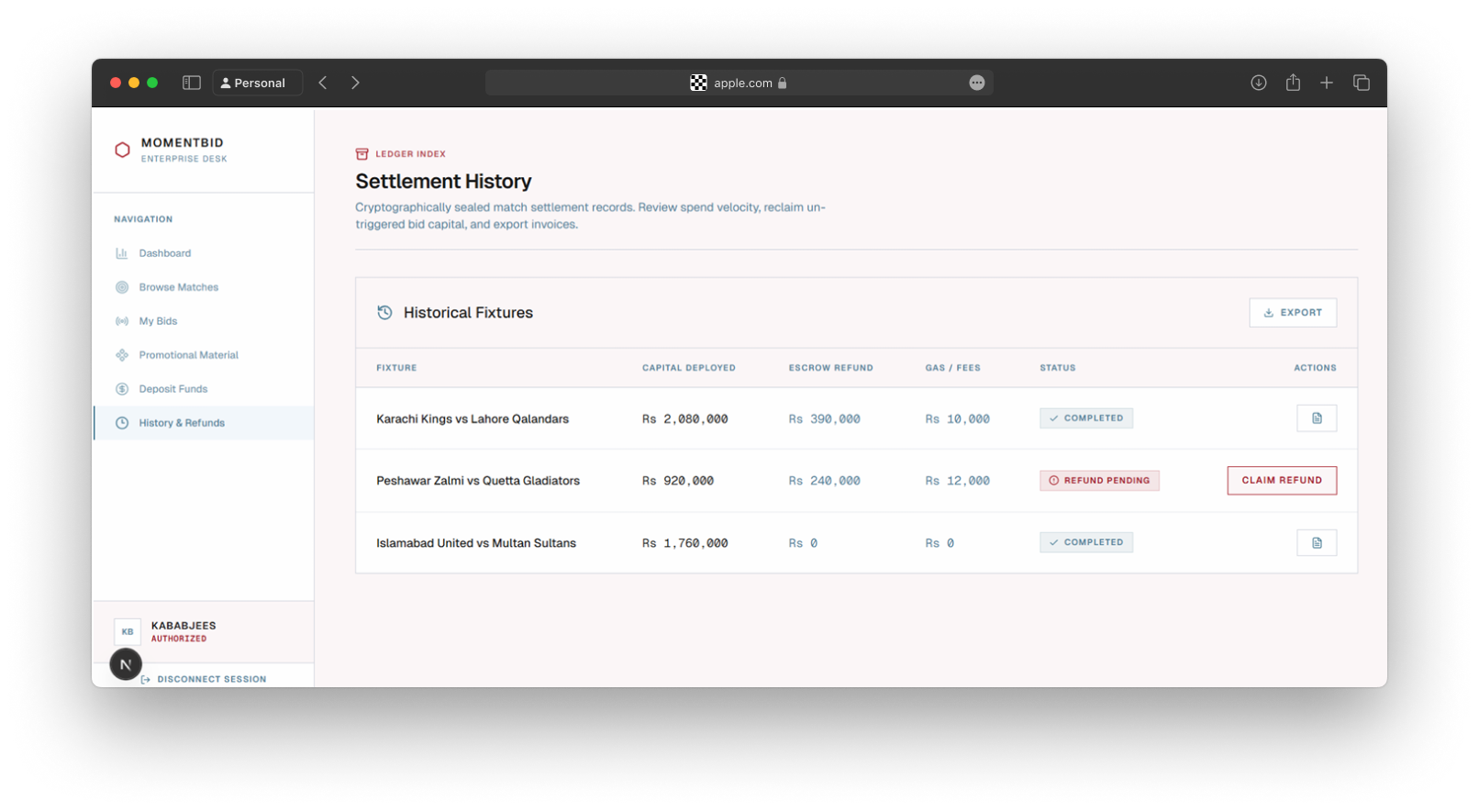Click the Settlement History heading
1479x812 pixels.
click(444, 182)
